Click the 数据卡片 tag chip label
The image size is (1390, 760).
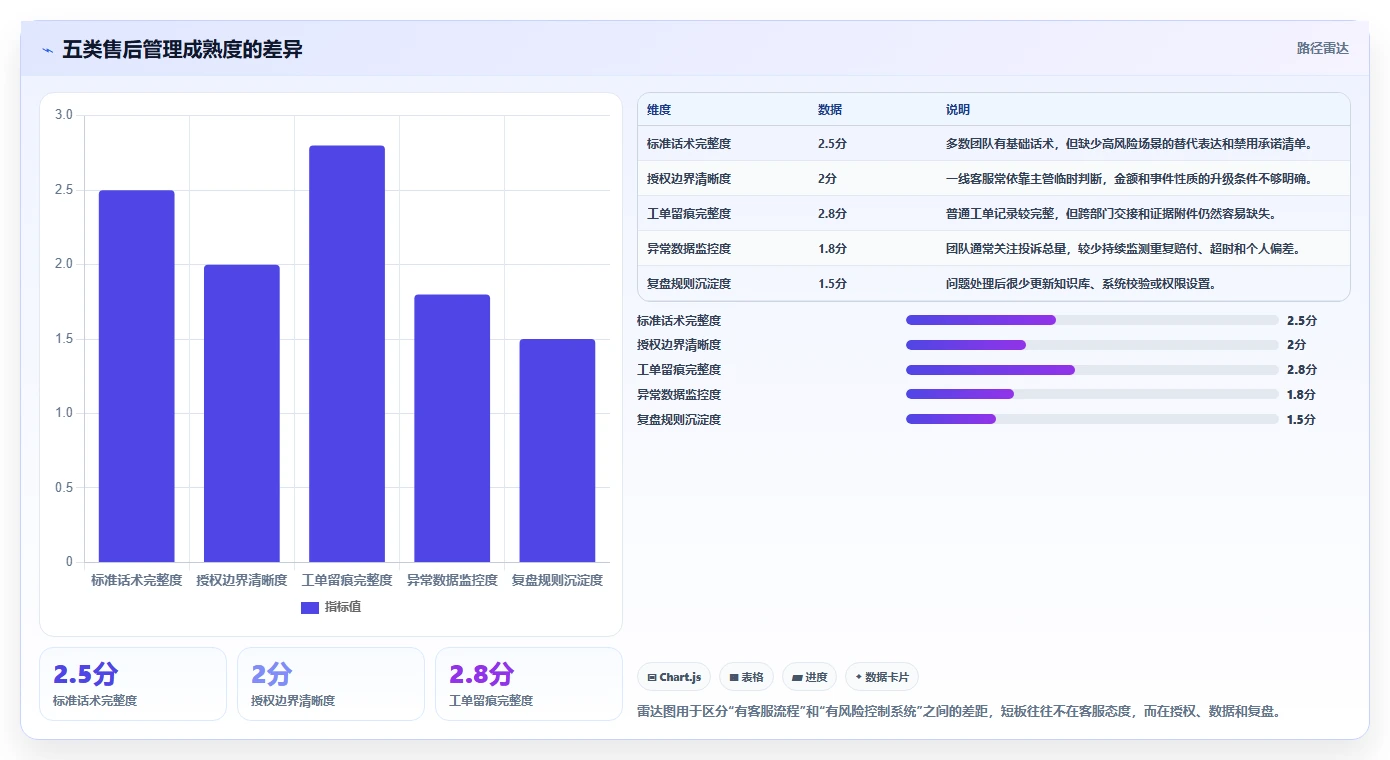click(x=887, y=677)
